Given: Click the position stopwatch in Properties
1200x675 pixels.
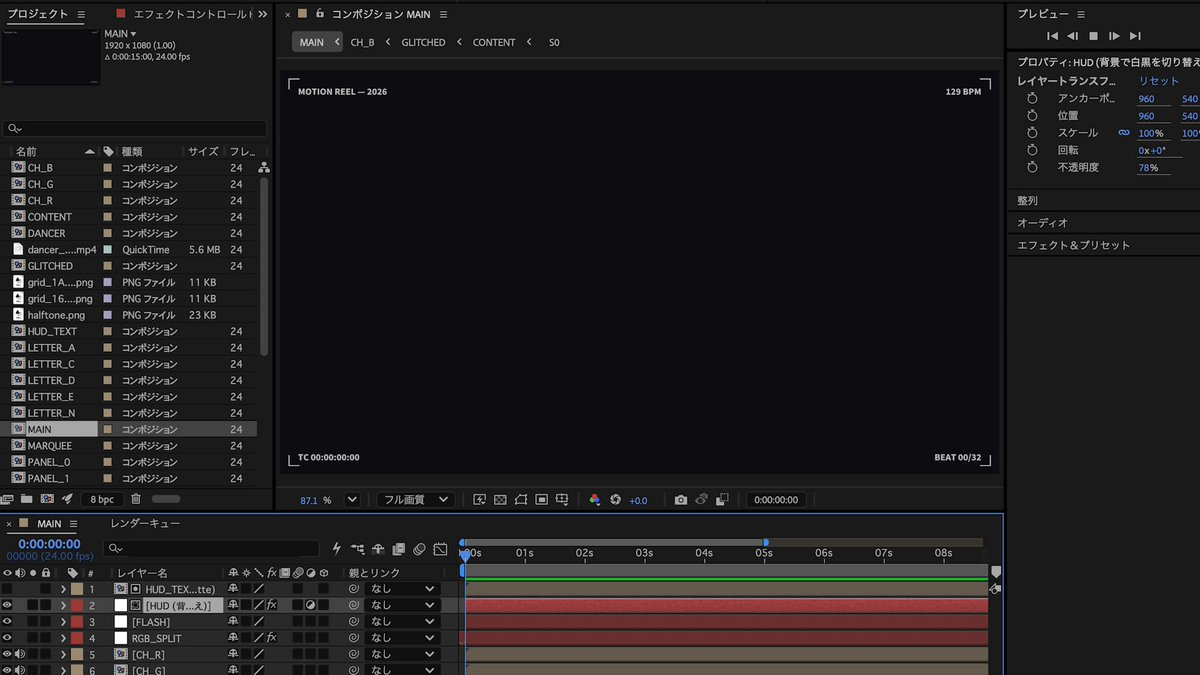Looking at the screenshot, I should pyautogui.click(x=1033, y=116).
